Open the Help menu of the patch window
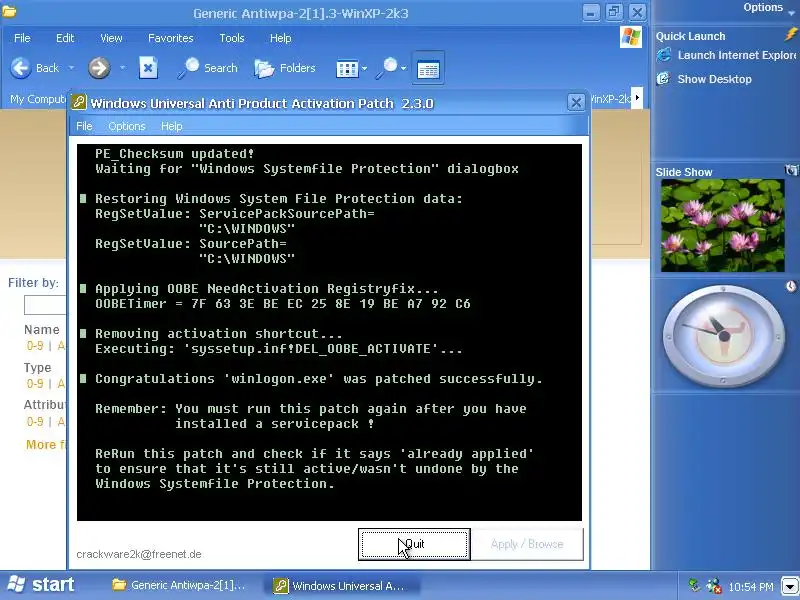Image resolution: width=800 pixels, height=600 pixels. 171,126
